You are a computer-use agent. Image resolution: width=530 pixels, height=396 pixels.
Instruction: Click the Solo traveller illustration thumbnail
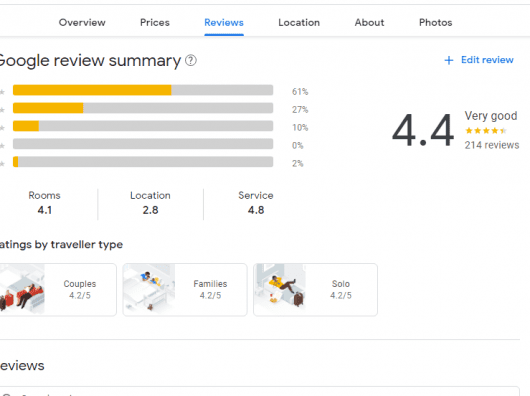280,290
